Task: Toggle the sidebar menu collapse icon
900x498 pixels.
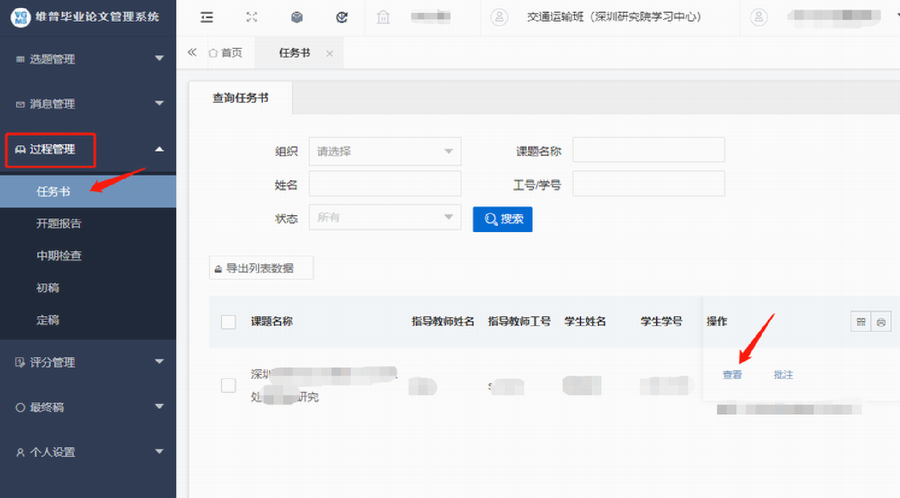Action: click(x=207, y=17)
